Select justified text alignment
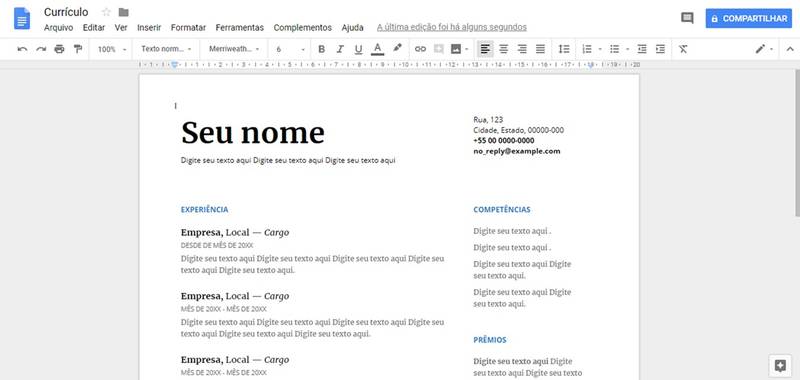The width and height of the screenshot is (800, 380). [x=540, y=49]
